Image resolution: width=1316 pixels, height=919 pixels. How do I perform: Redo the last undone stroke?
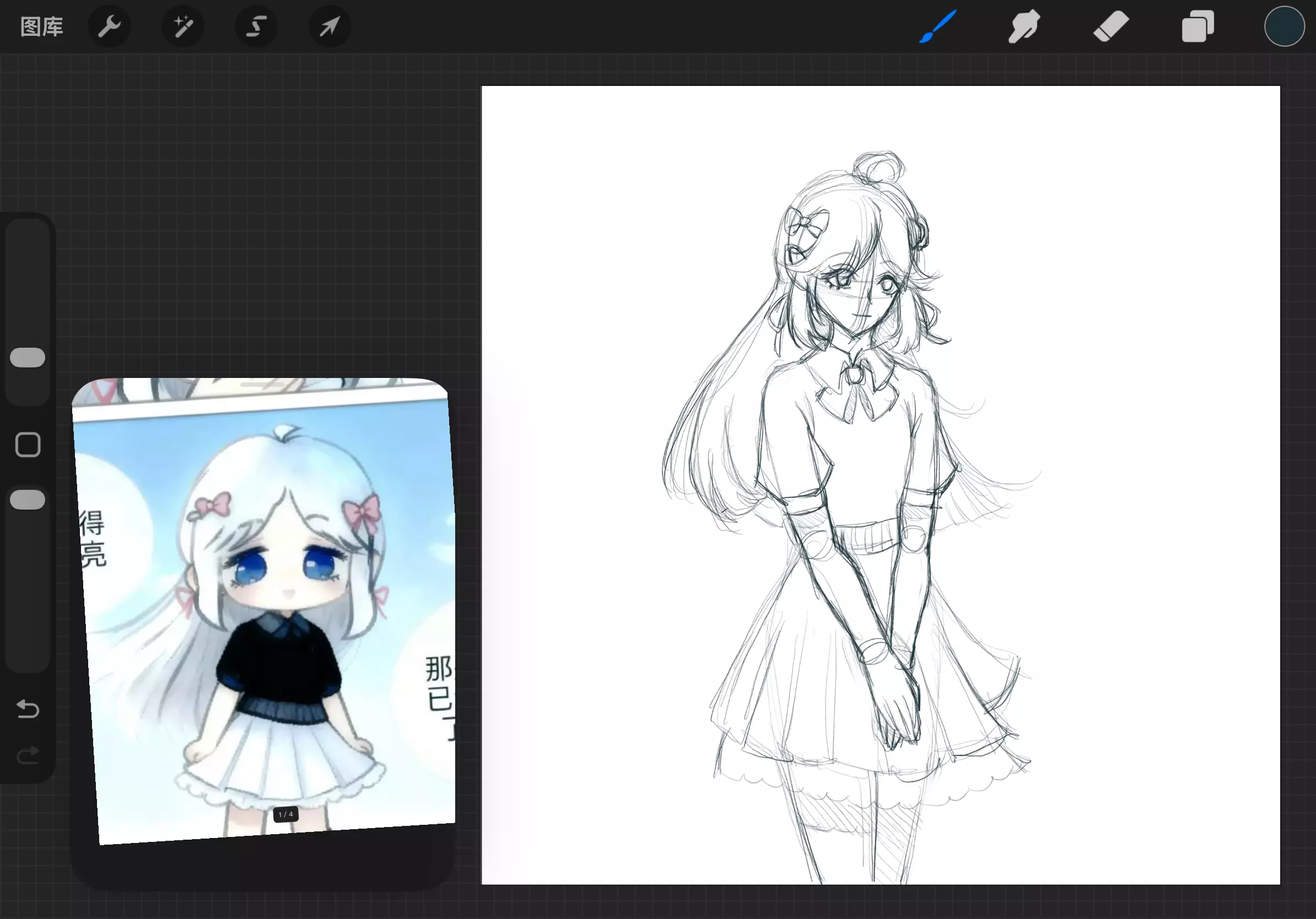(x=28, y=755)
